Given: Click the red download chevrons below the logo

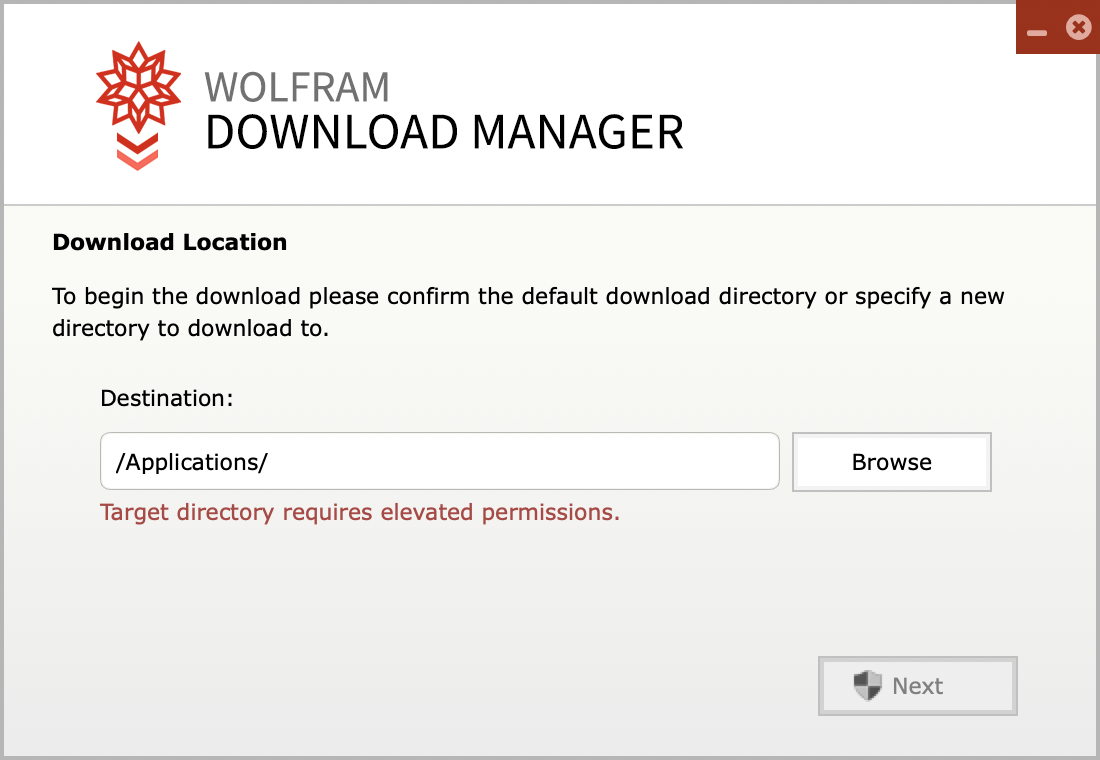Looking at the screenshot, I should click(138, 151).
